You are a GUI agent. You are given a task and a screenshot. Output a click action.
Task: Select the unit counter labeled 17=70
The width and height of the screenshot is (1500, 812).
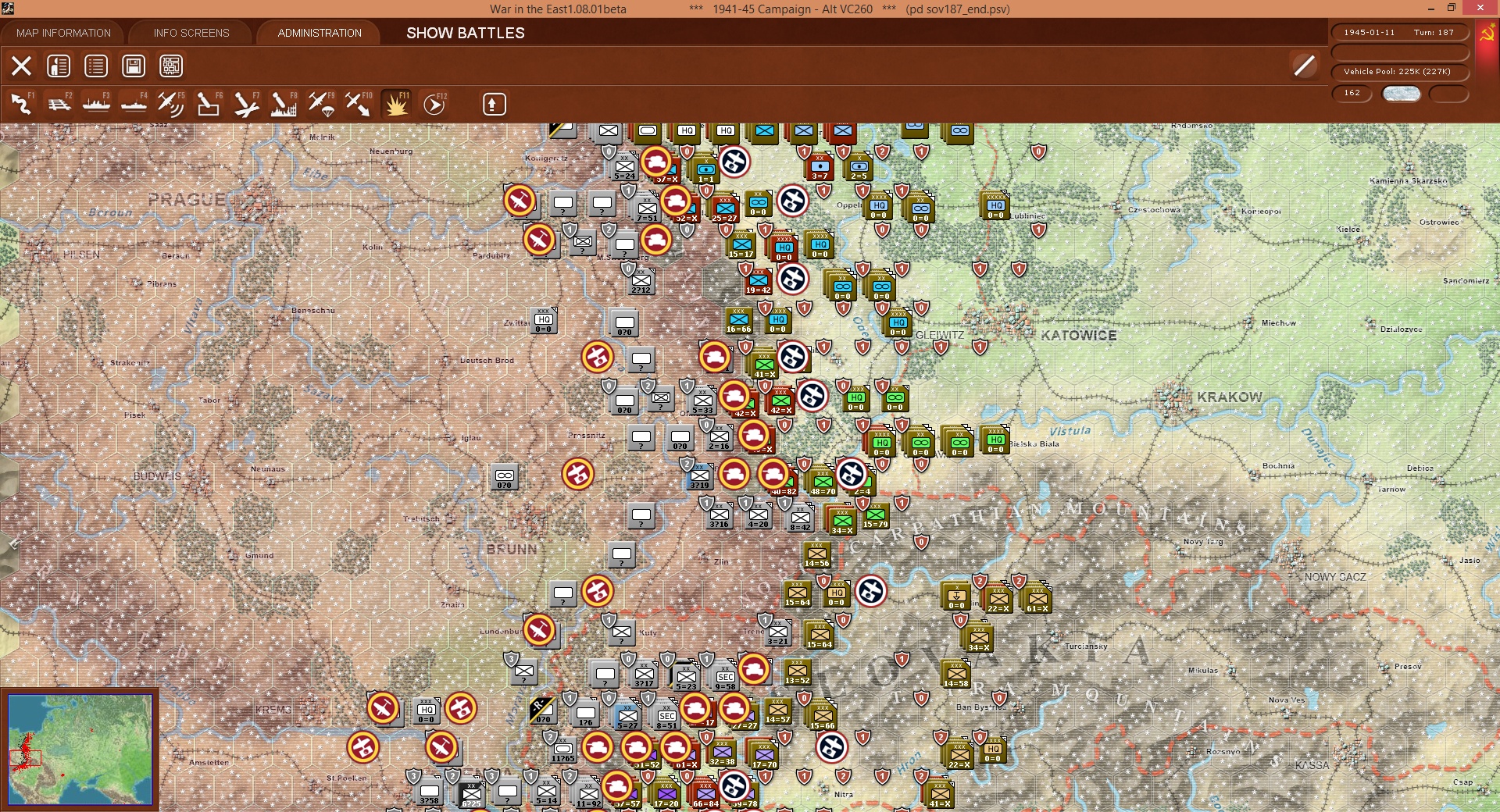[x=764, y=755]
